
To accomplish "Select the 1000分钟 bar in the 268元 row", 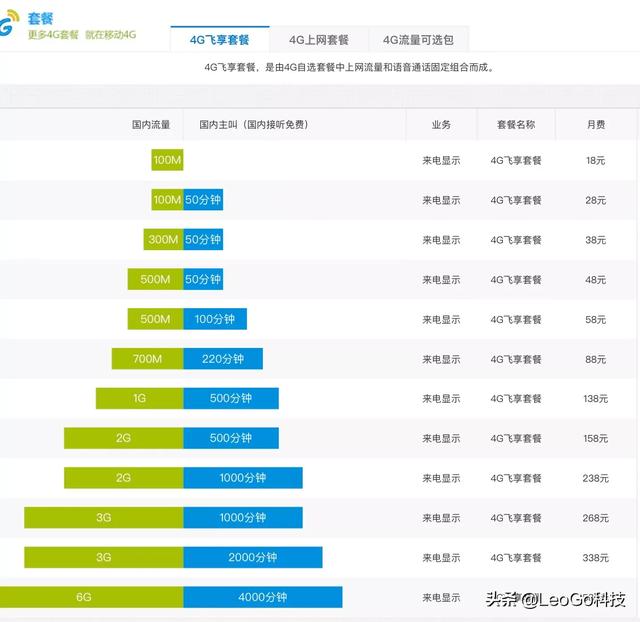I will 243,518.
